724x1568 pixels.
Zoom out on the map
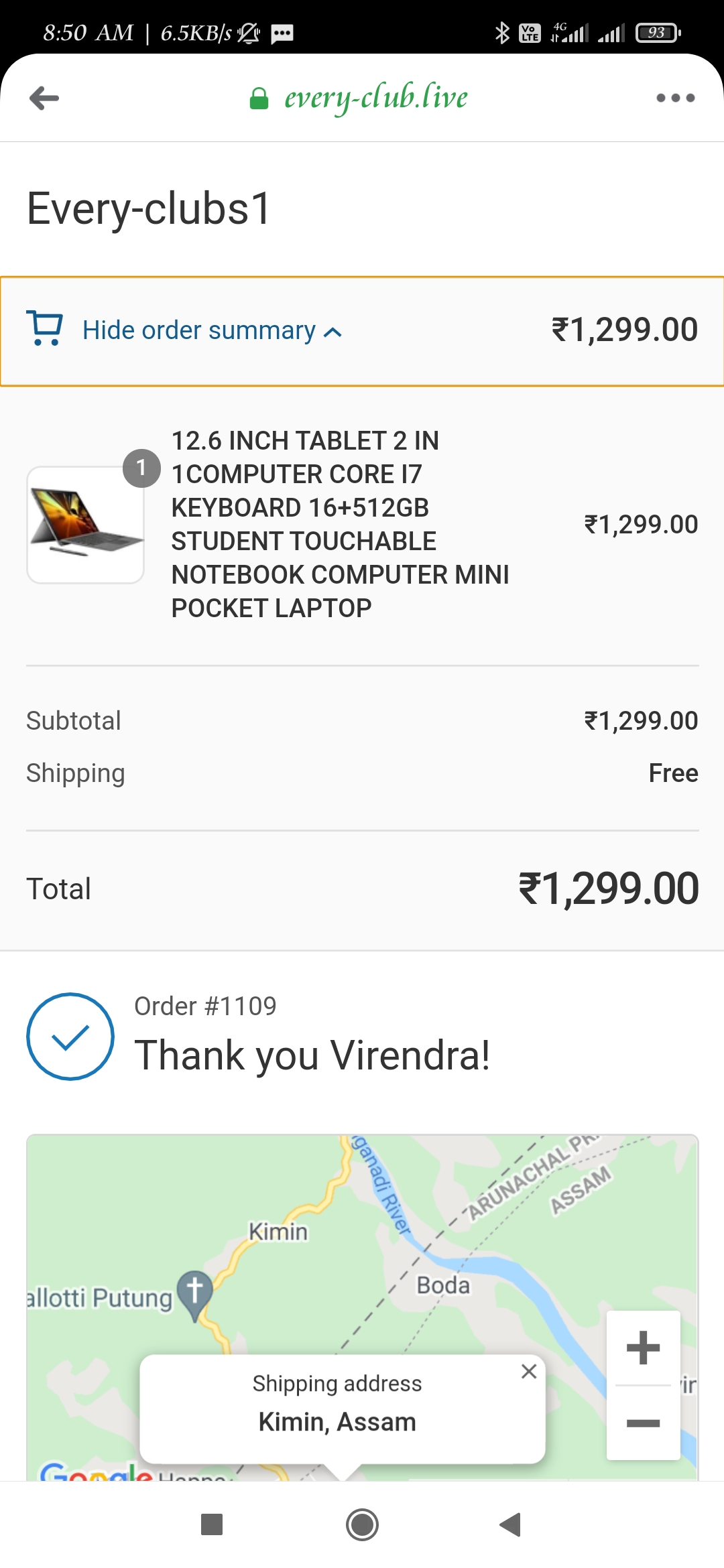(x=643, y=1423)
